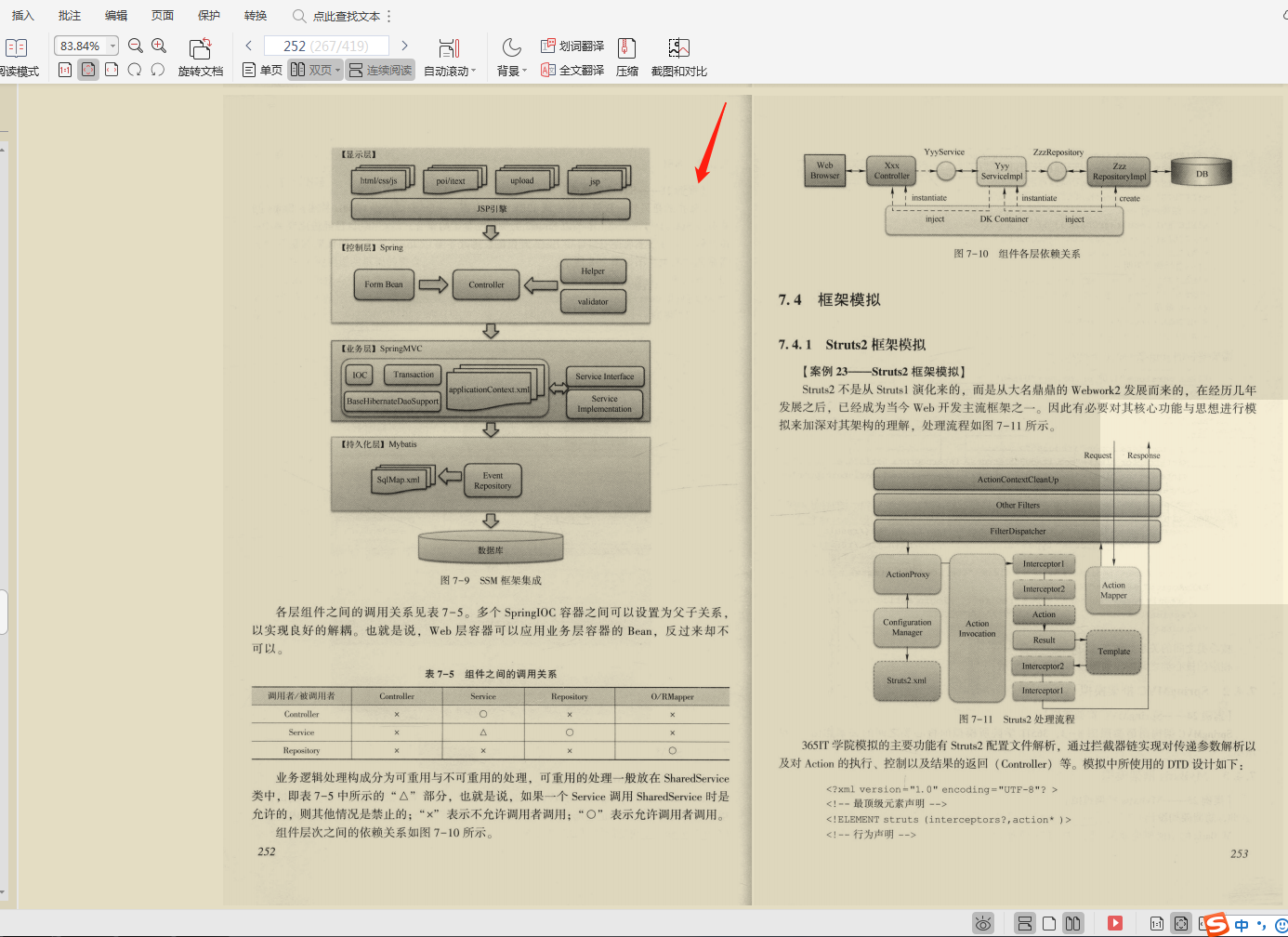
Task: Launch the 压缩 compress tool
Action: (627, 56)
